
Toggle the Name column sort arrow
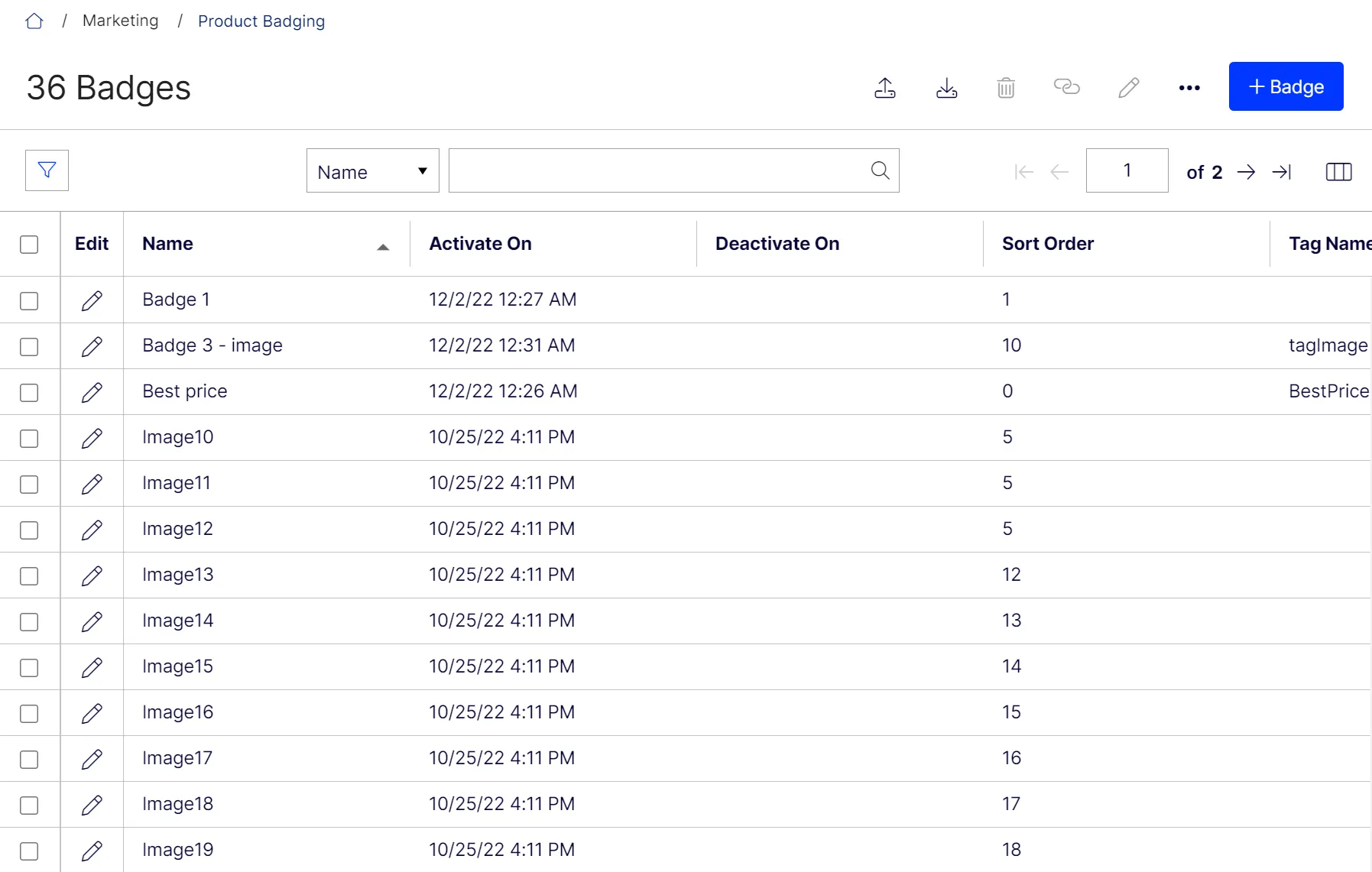pyautogui.click(x=383, y=247)
